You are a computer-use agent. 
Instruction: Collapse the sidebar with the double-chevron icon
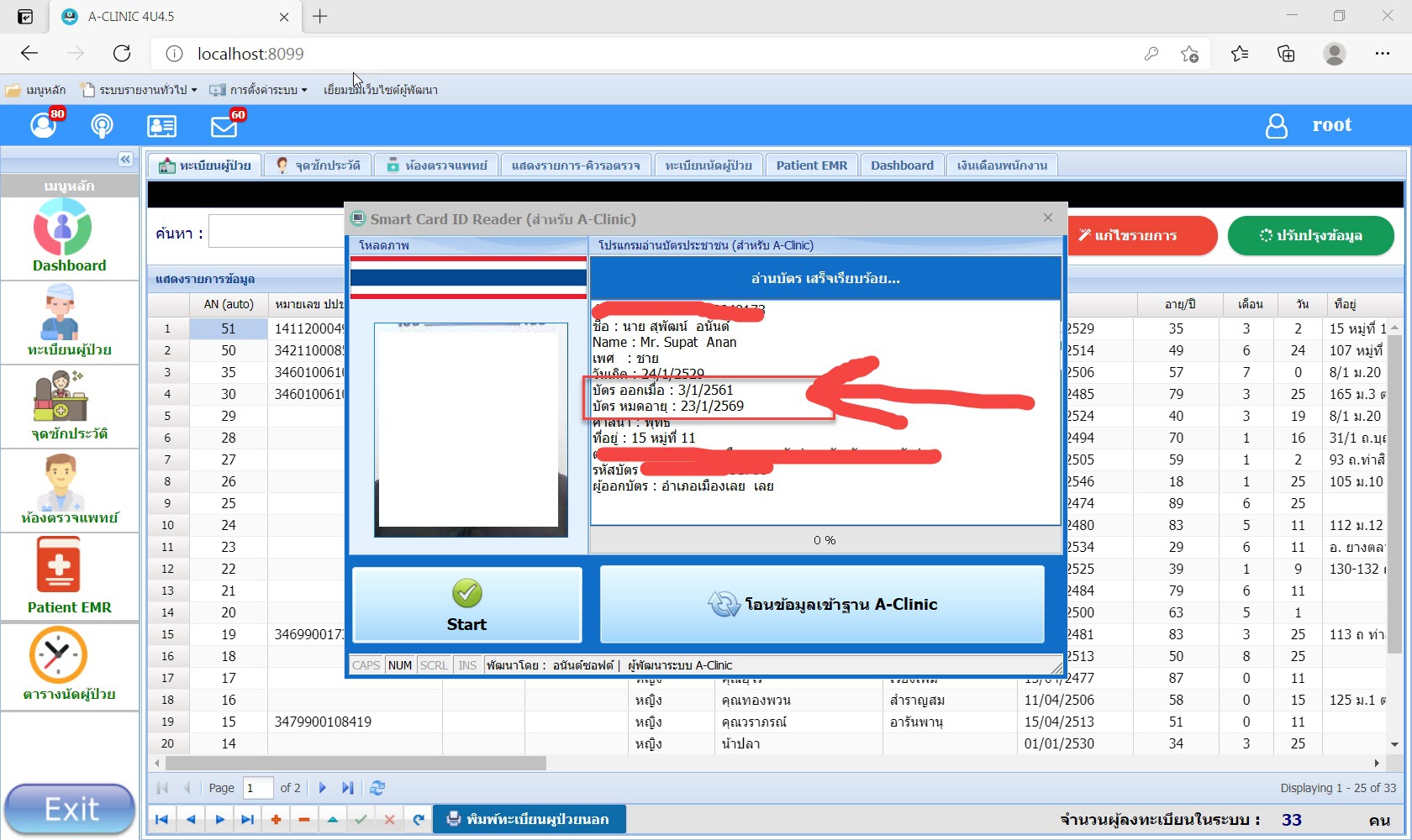[x=125, y=159]
